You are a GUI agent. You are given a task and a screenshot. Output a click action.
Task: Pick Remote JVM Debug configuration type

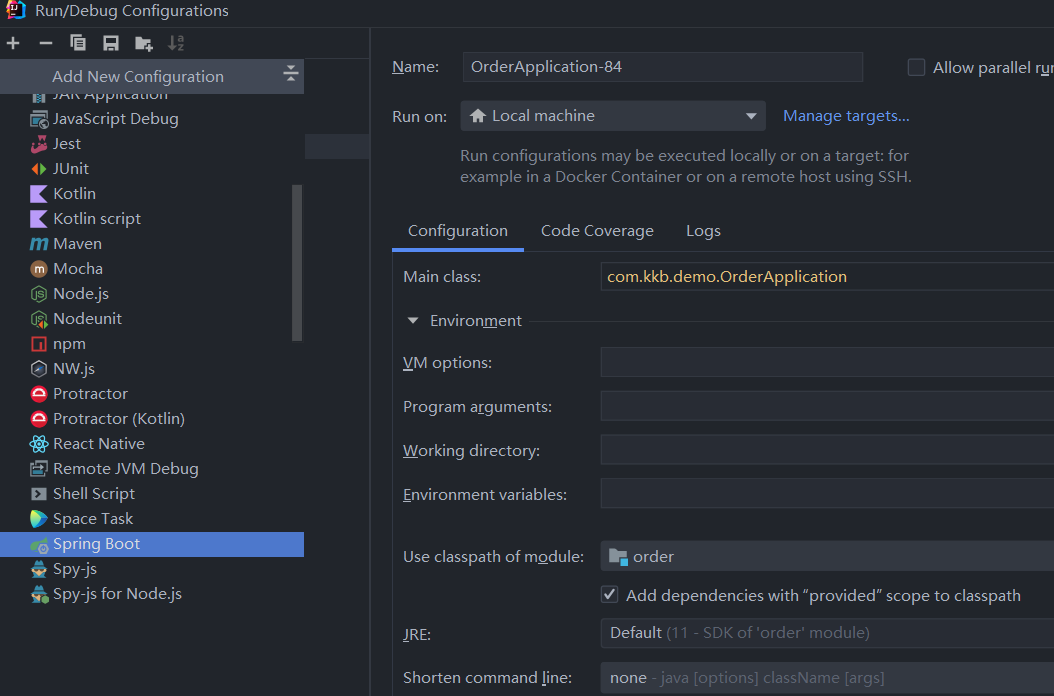152,469
